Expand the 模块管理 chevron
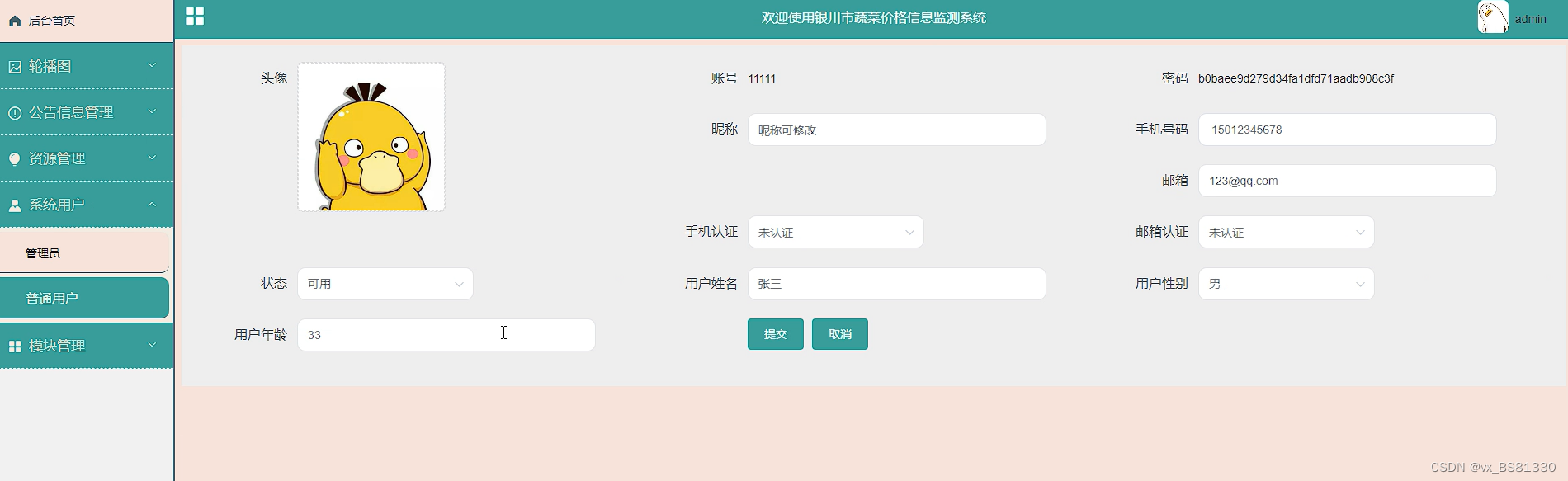 [152, 345]
